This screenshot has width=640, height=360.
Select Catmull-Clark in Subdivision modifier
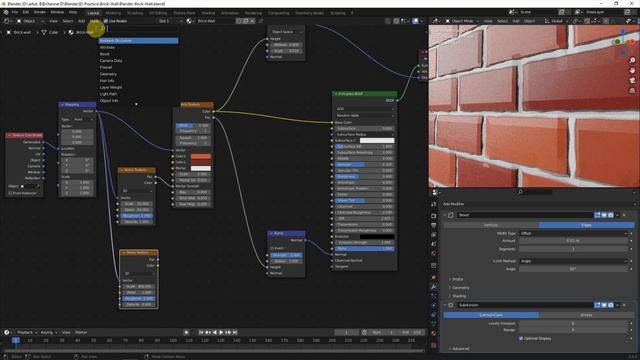[491, 315]
